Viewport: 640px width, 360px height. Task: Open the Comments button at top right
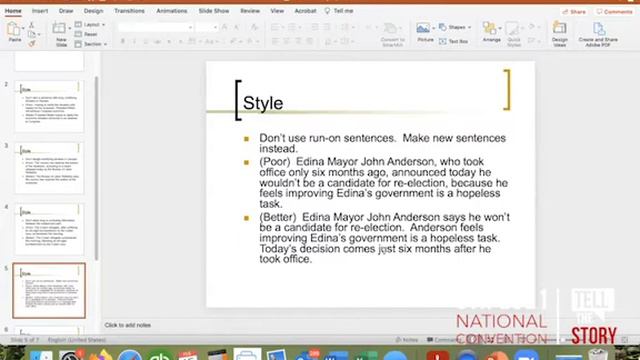(614, 12)
